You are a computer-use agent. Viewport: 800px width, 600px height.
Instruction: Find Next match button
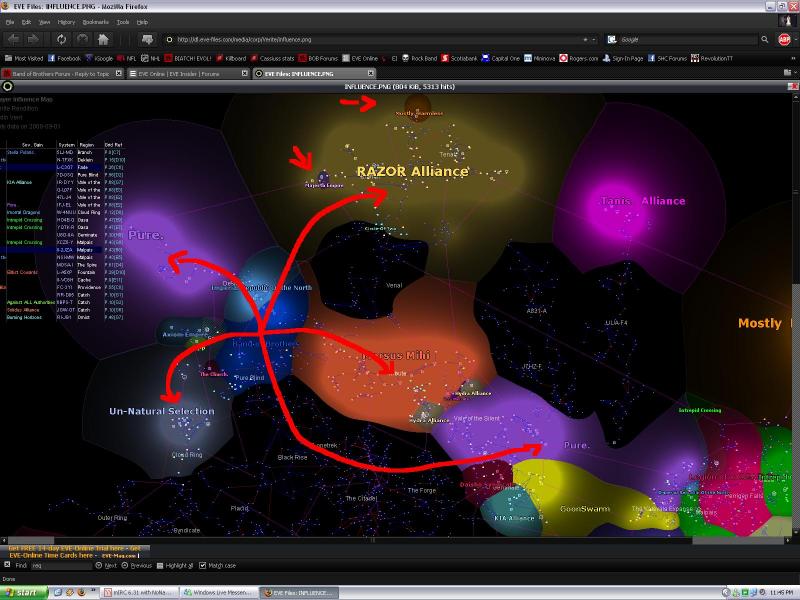coord(106,565)
